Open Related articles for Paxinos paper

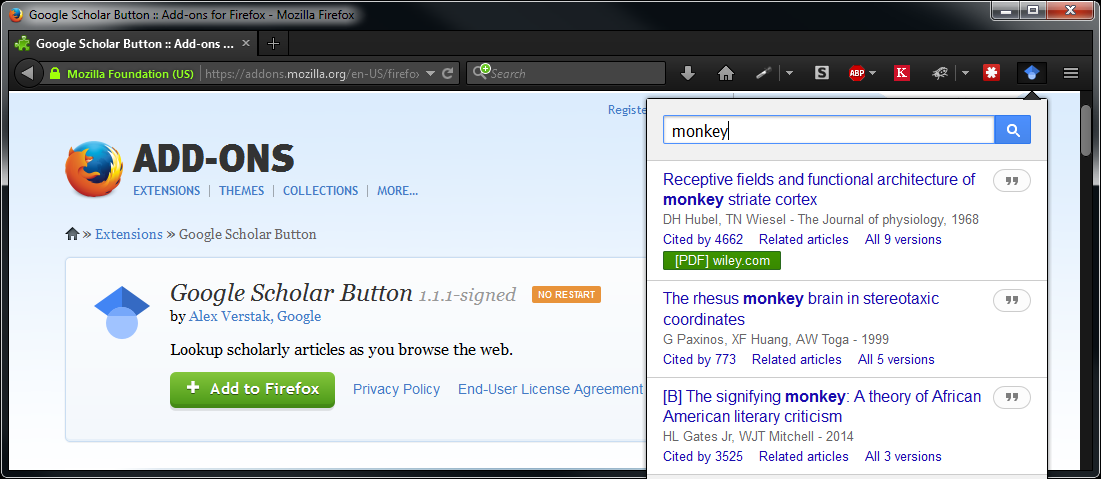click(x=796, y=360)
